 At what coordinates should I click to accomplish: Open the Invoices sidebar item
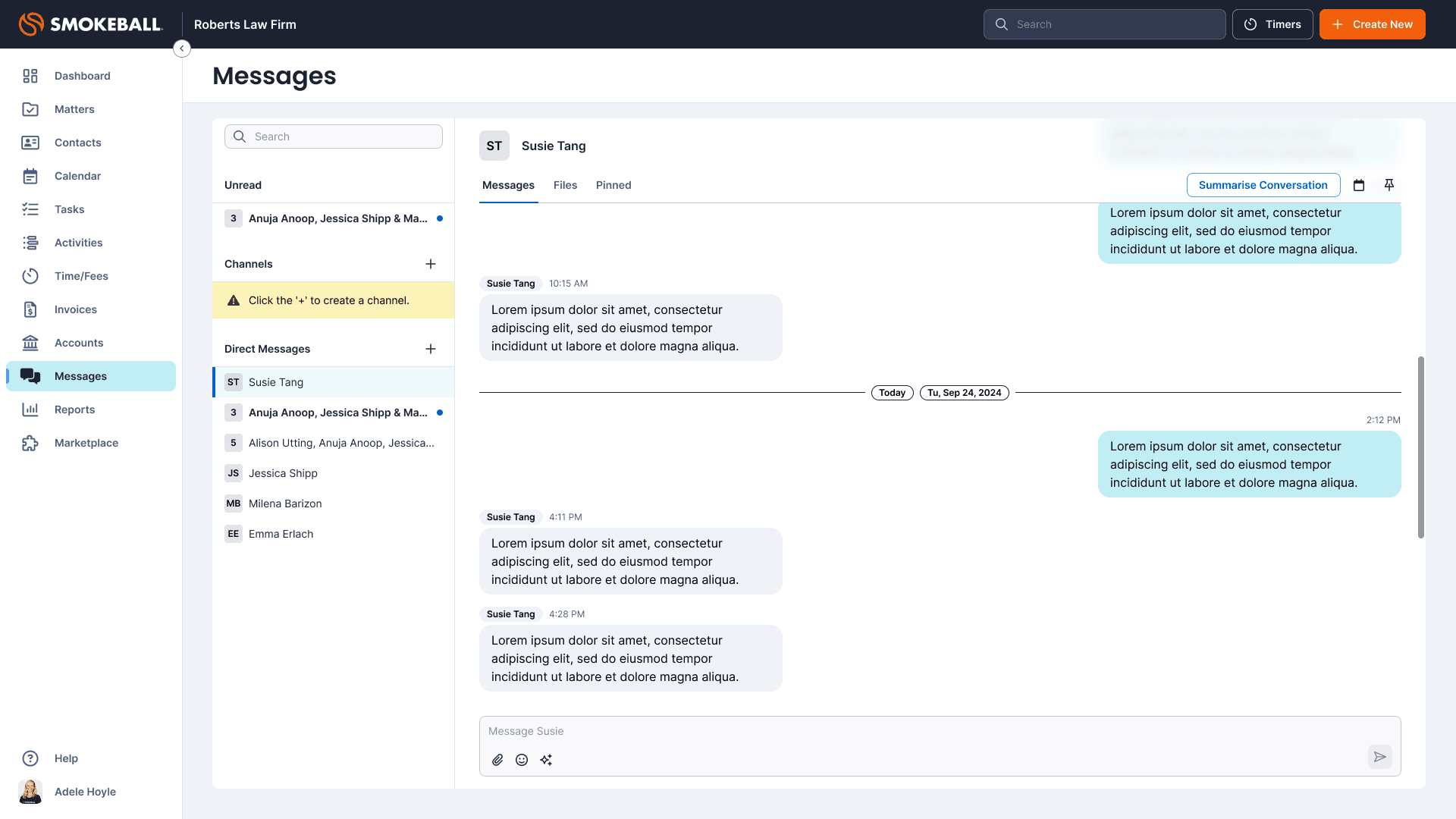[75, 309]
